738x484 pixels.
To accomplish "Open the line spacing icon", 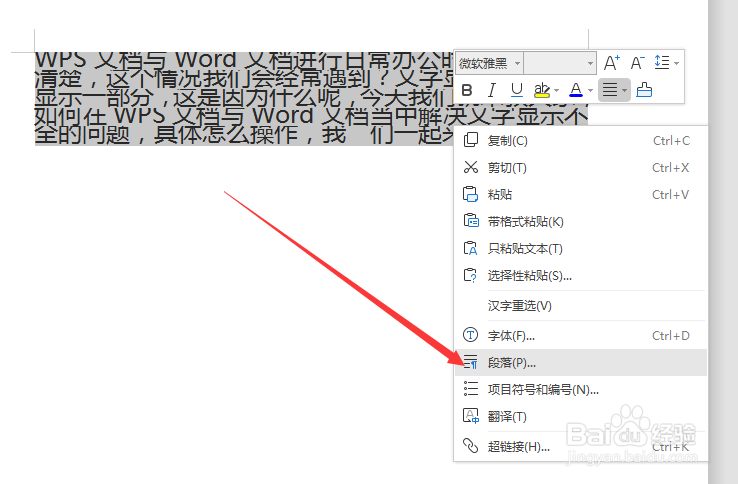I will [x=662, y=62].
